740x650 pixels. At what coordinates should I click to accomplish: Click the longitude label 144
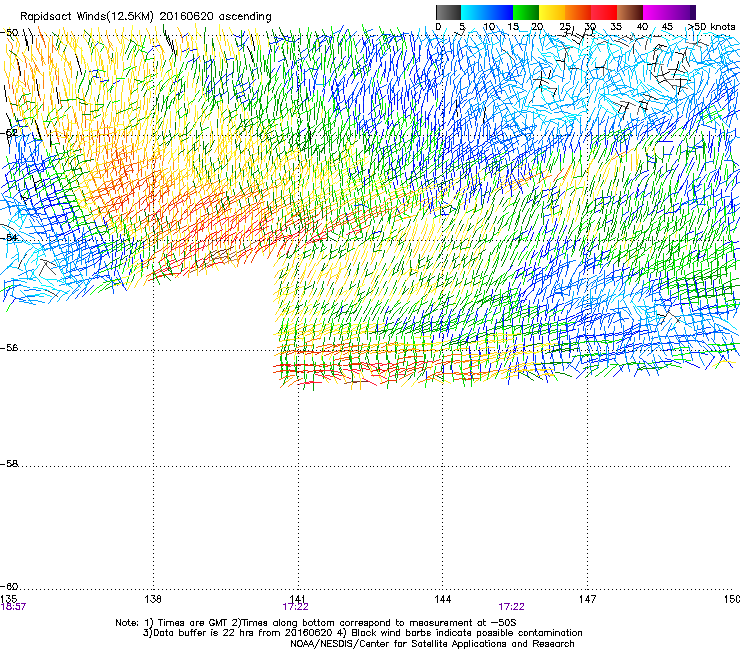point(443,599)
